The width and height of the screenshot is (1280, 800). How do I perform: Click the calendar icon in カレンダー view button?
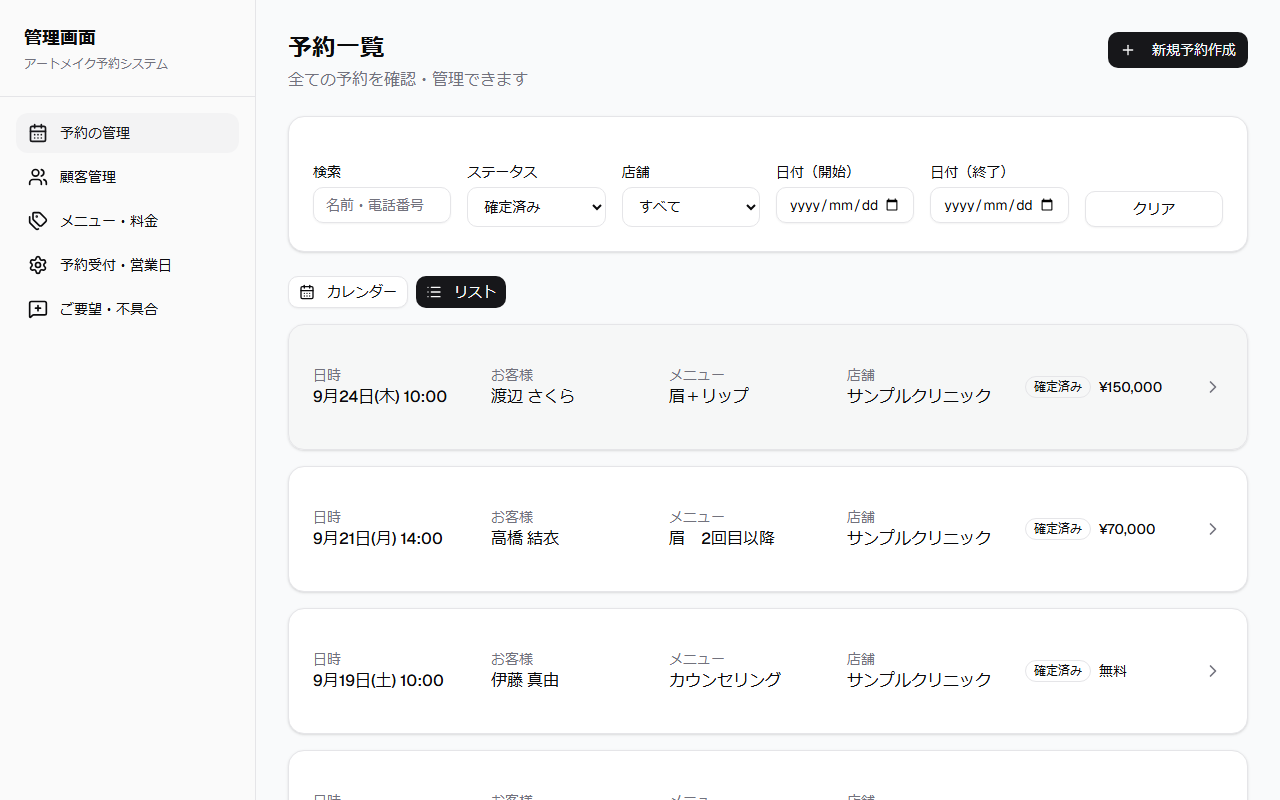pyautogui.click(x=307, y=292)
